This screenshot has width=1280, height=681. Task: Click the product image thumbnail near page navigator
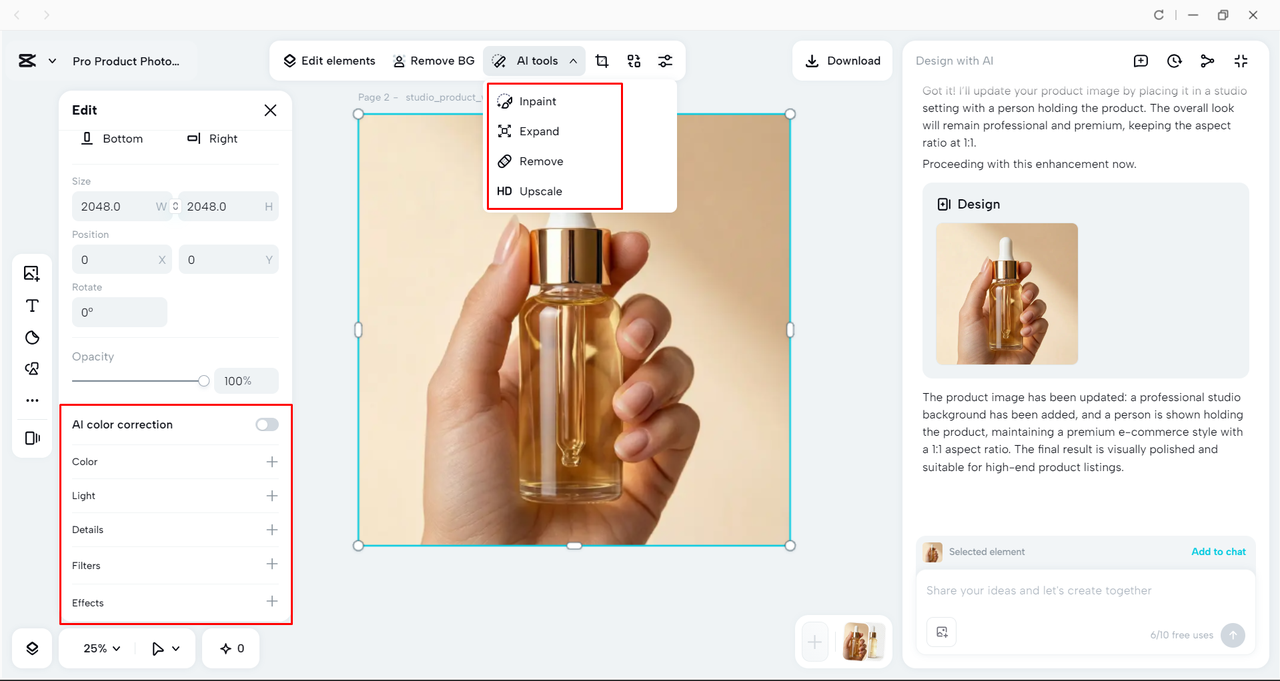[857, 641]
